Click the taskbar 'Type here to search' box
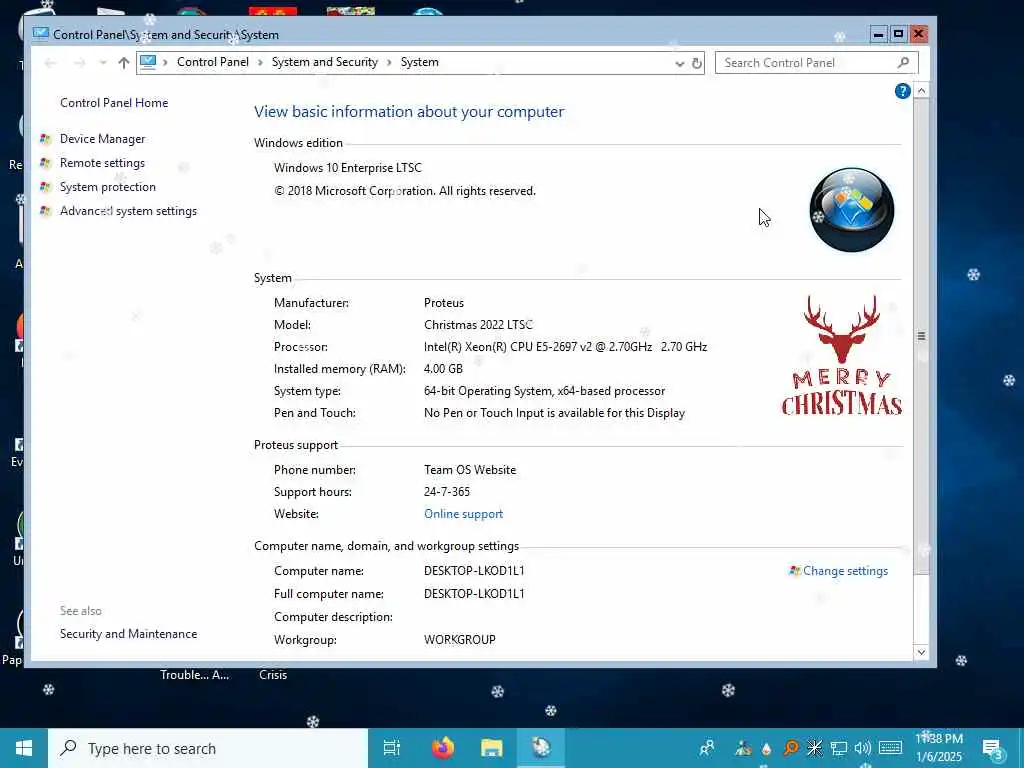 208,748
